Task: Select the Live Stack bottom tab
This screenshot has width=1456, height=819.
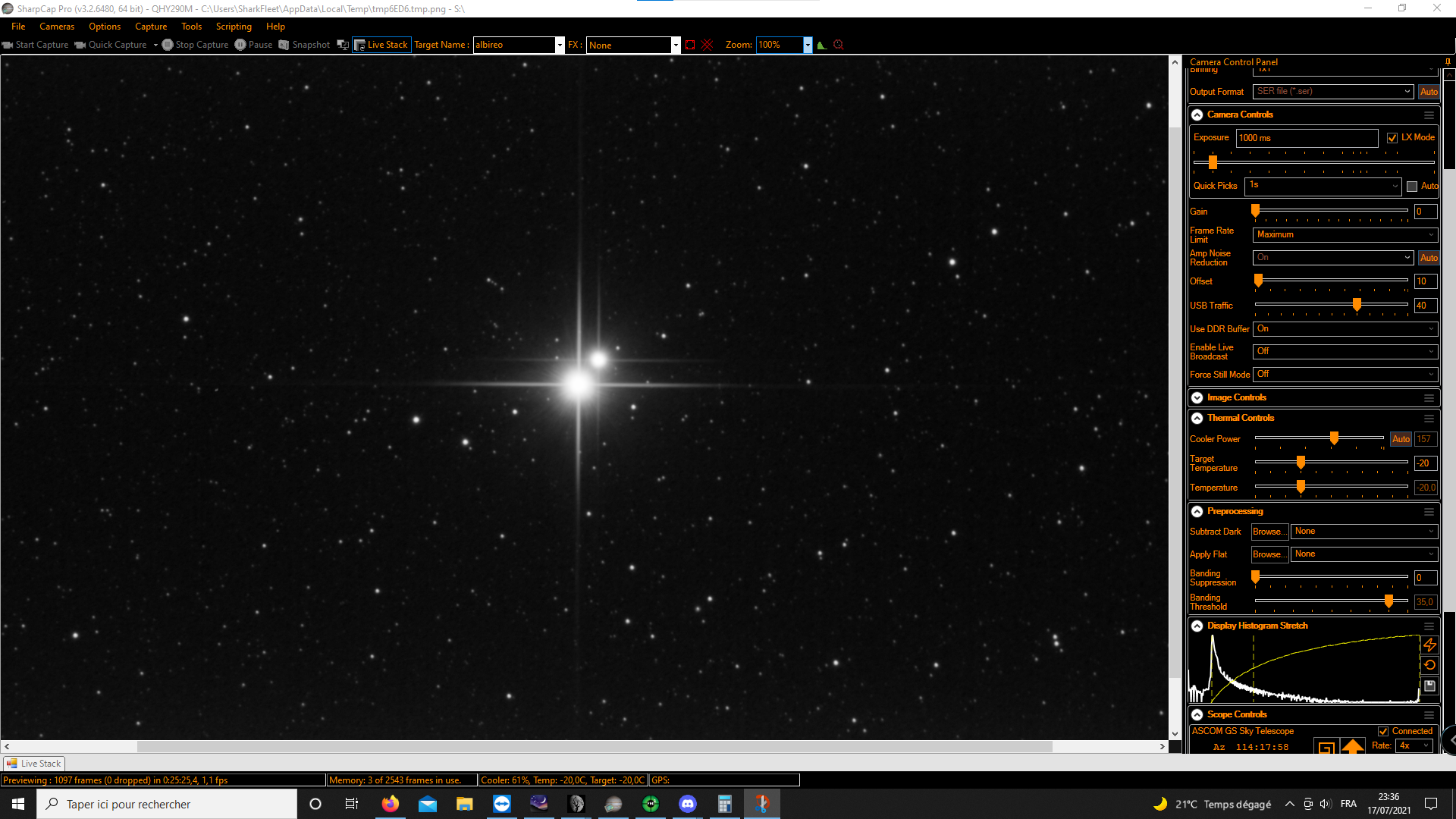Action: pos(34,764)
